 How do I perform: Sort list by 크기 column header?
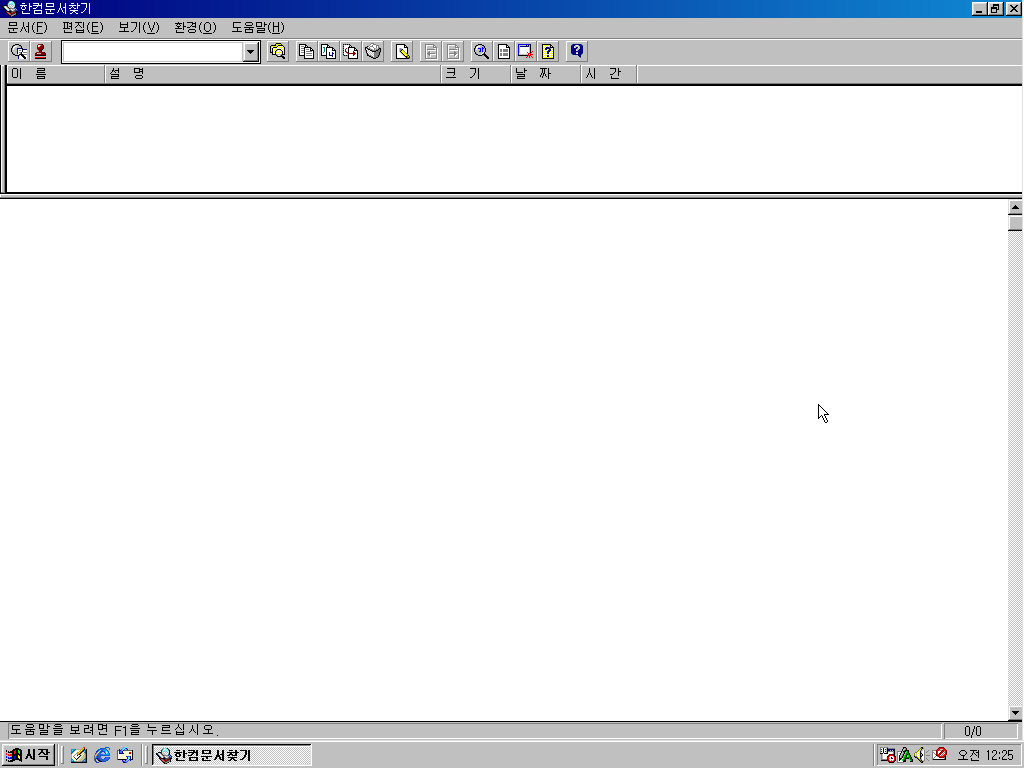[476, 74]
